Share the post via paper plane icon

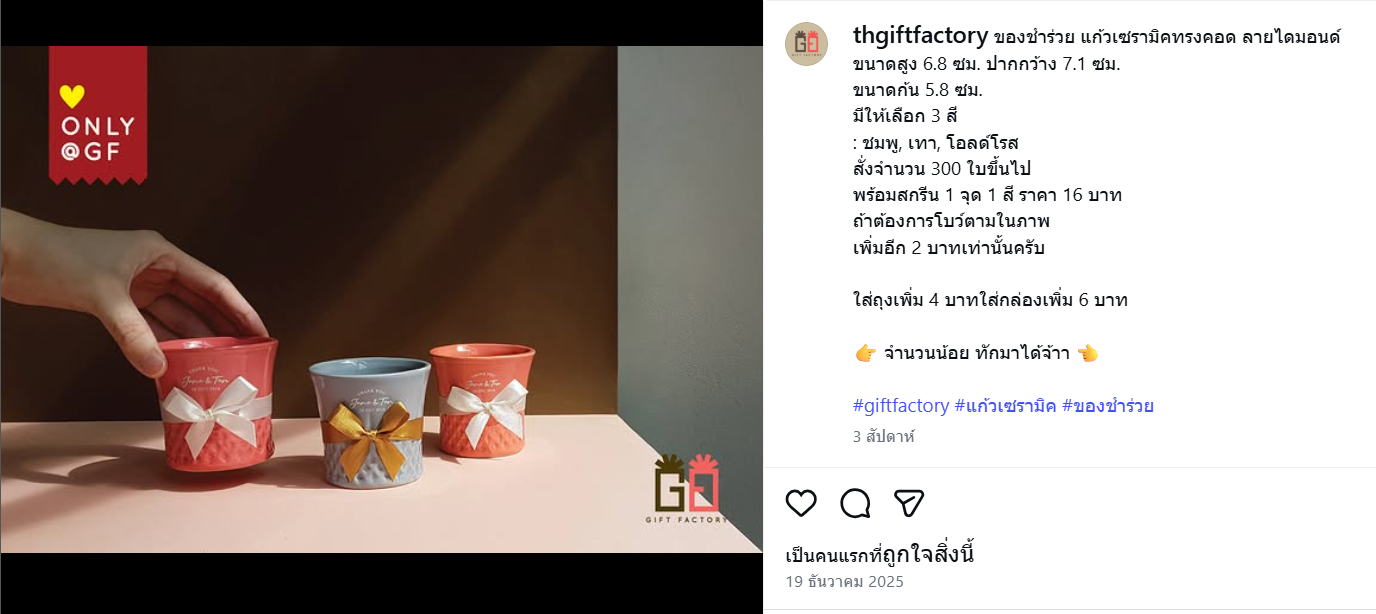tap(908, 503)
